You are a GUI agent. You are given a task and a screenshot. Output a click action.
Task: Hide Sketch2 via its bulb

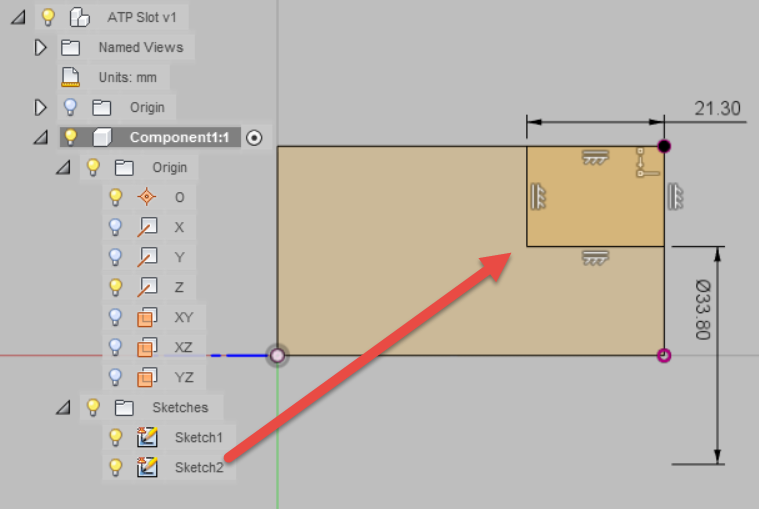tap(116, 467)
